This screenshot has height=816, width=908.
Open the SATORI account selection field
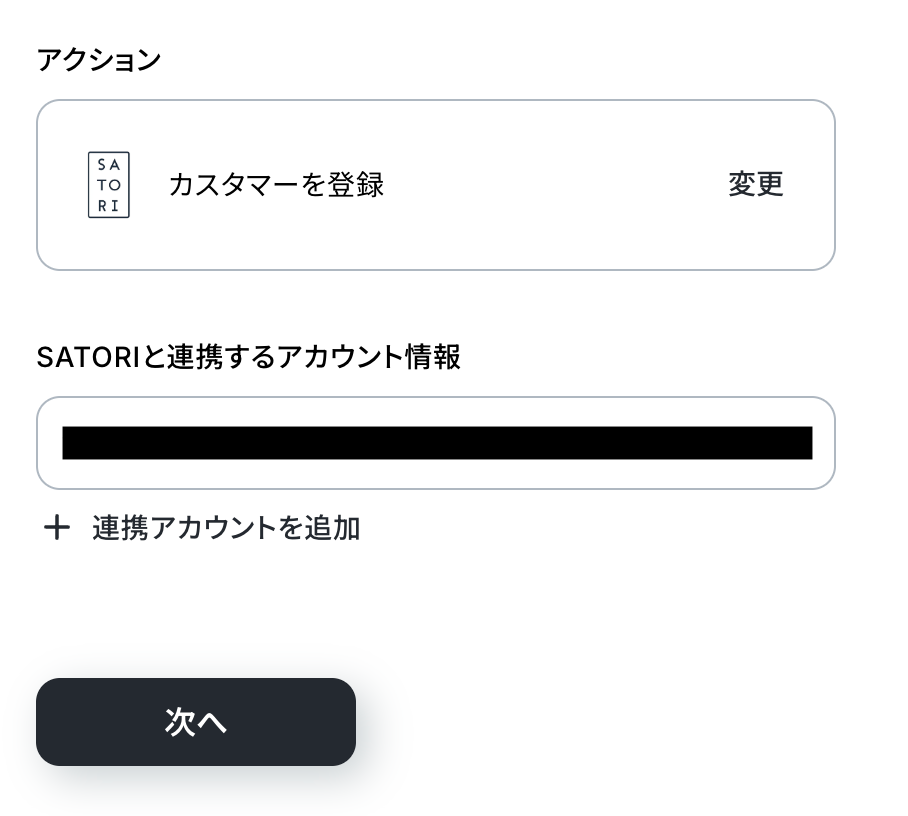(436, 443)
